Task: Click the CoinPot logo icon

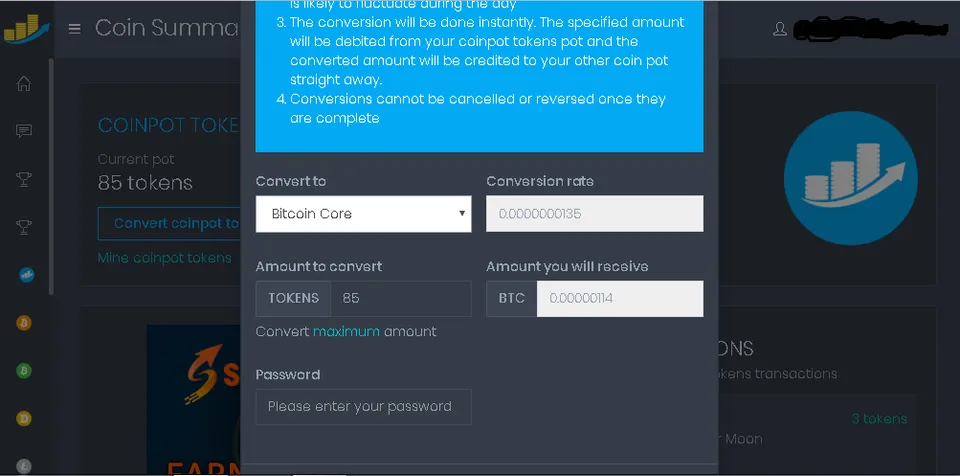Action: [x=26, y=29]
